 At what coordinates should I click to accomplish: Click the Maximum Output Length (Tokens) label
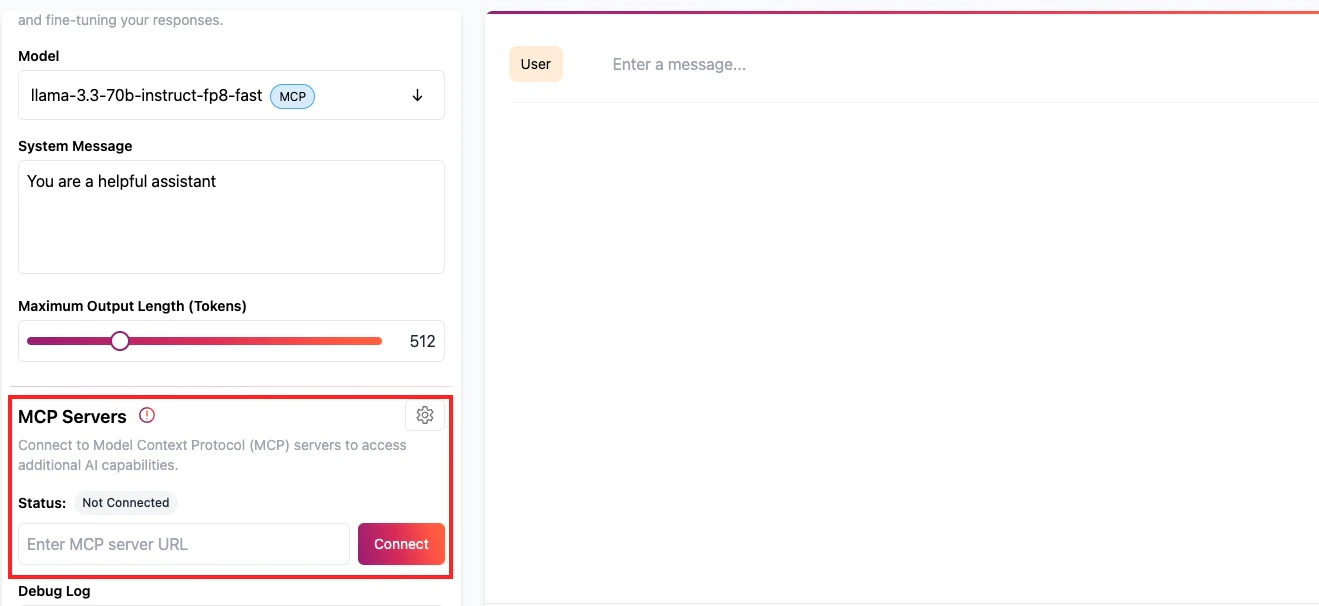click(132, 306)
